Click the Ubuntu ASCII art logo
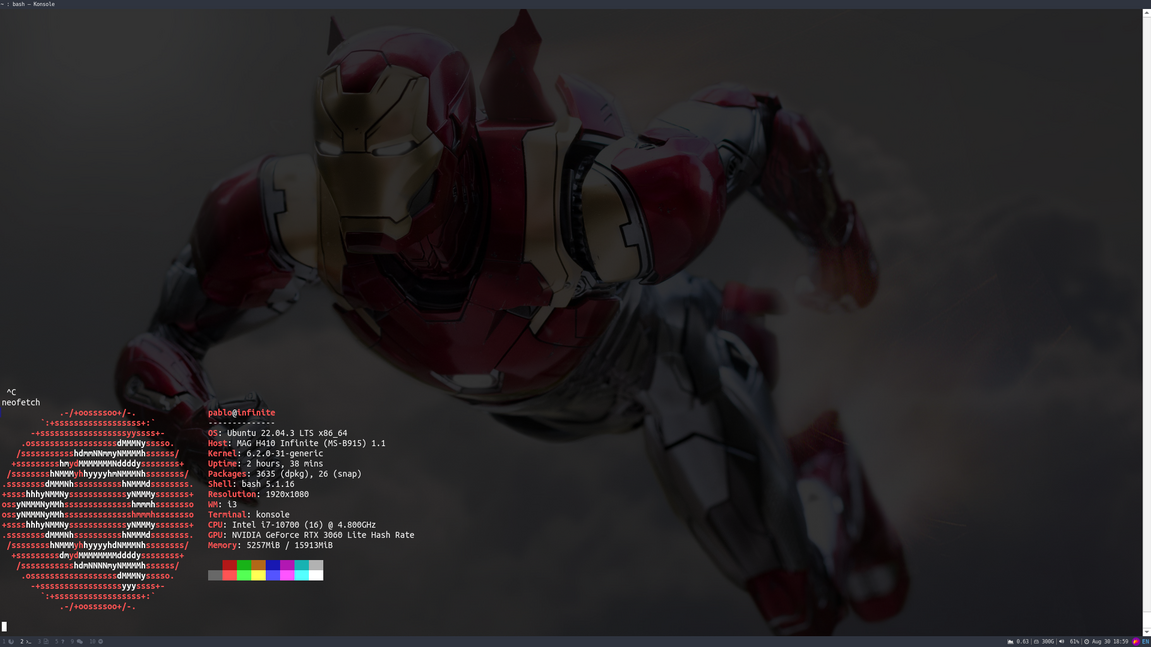This screenshot has width=1151, height=647. pyautogui.click(x=98, y=510)
